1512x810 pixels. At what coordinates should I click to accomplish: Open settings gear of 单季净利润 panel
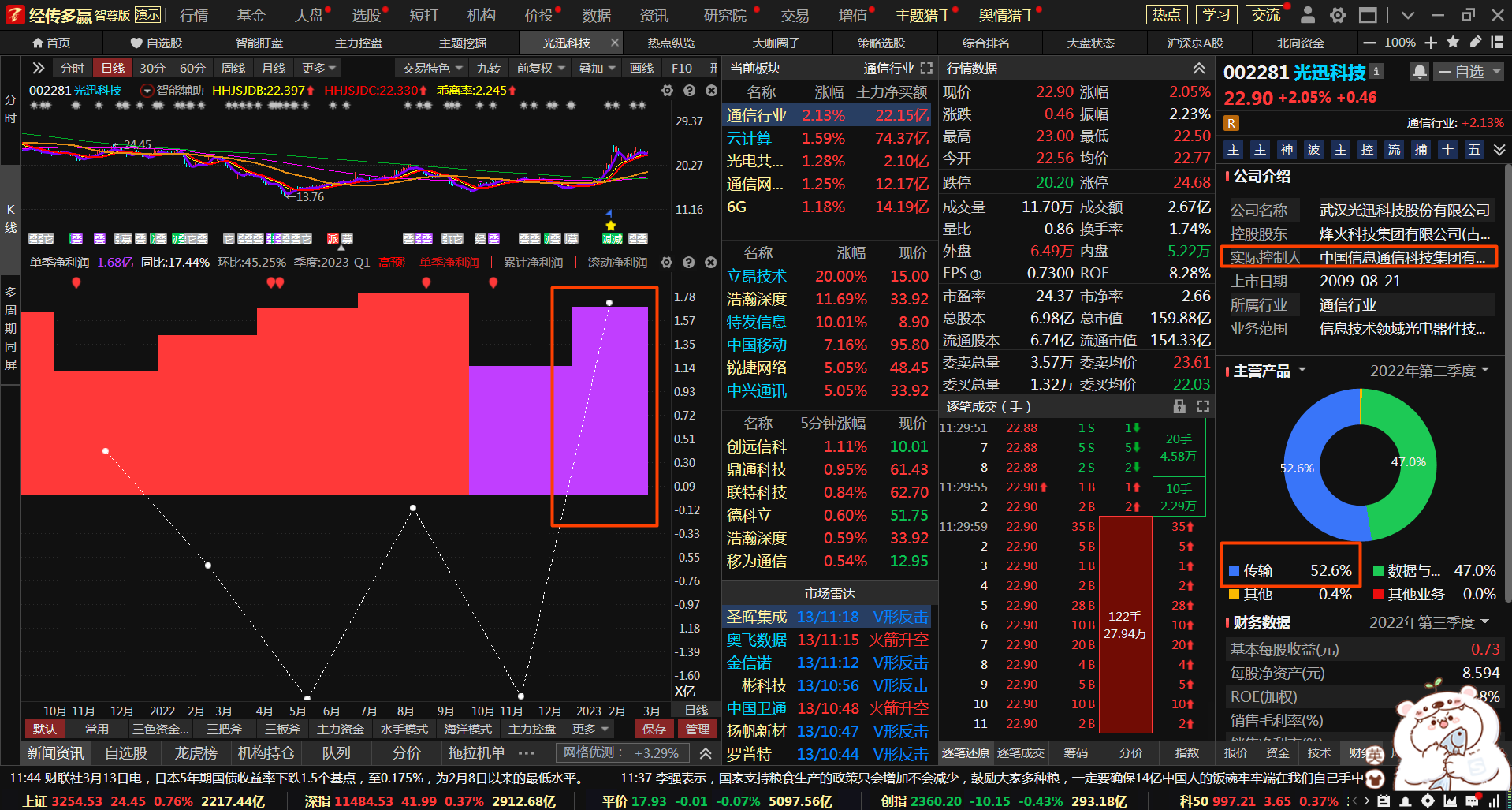pyautogui.click(x=667, y=262)
